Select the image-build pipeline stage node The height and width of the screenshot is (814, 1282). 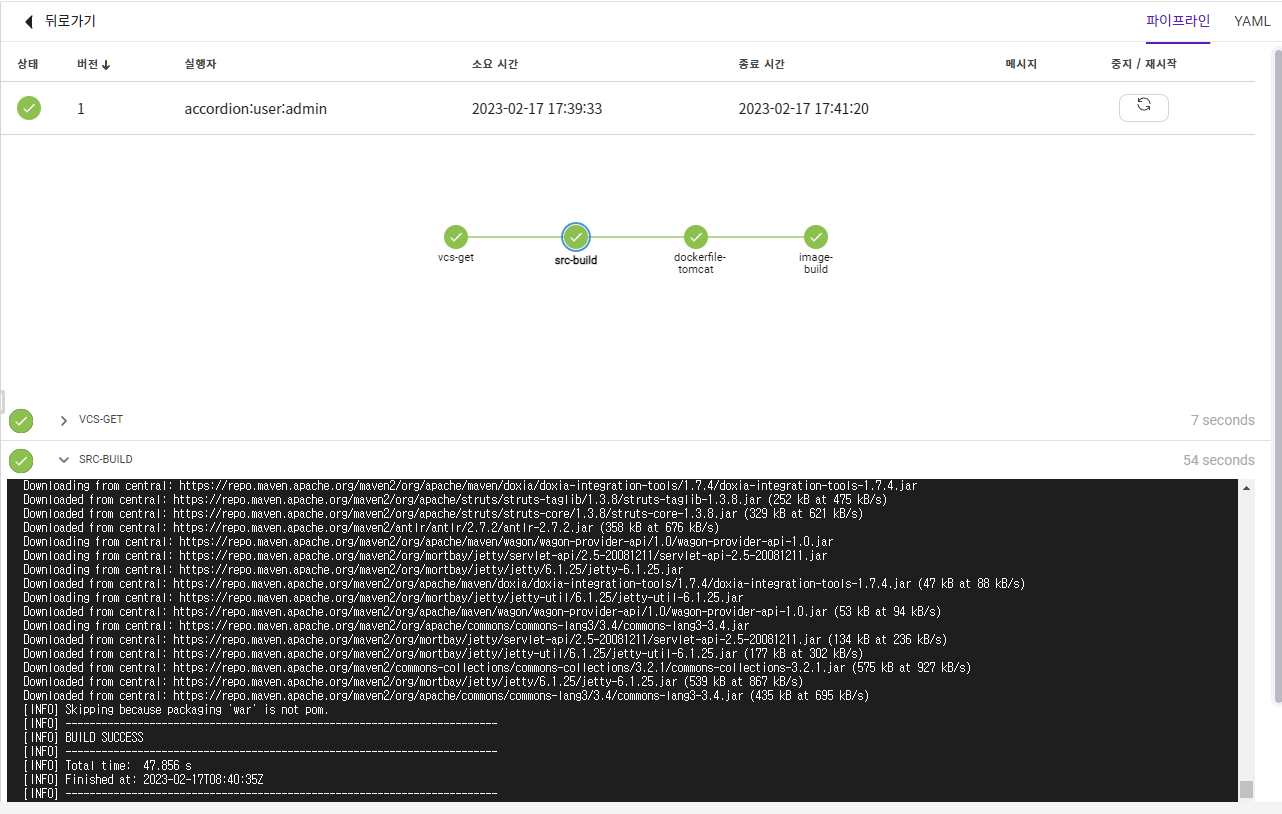[816, 237]
